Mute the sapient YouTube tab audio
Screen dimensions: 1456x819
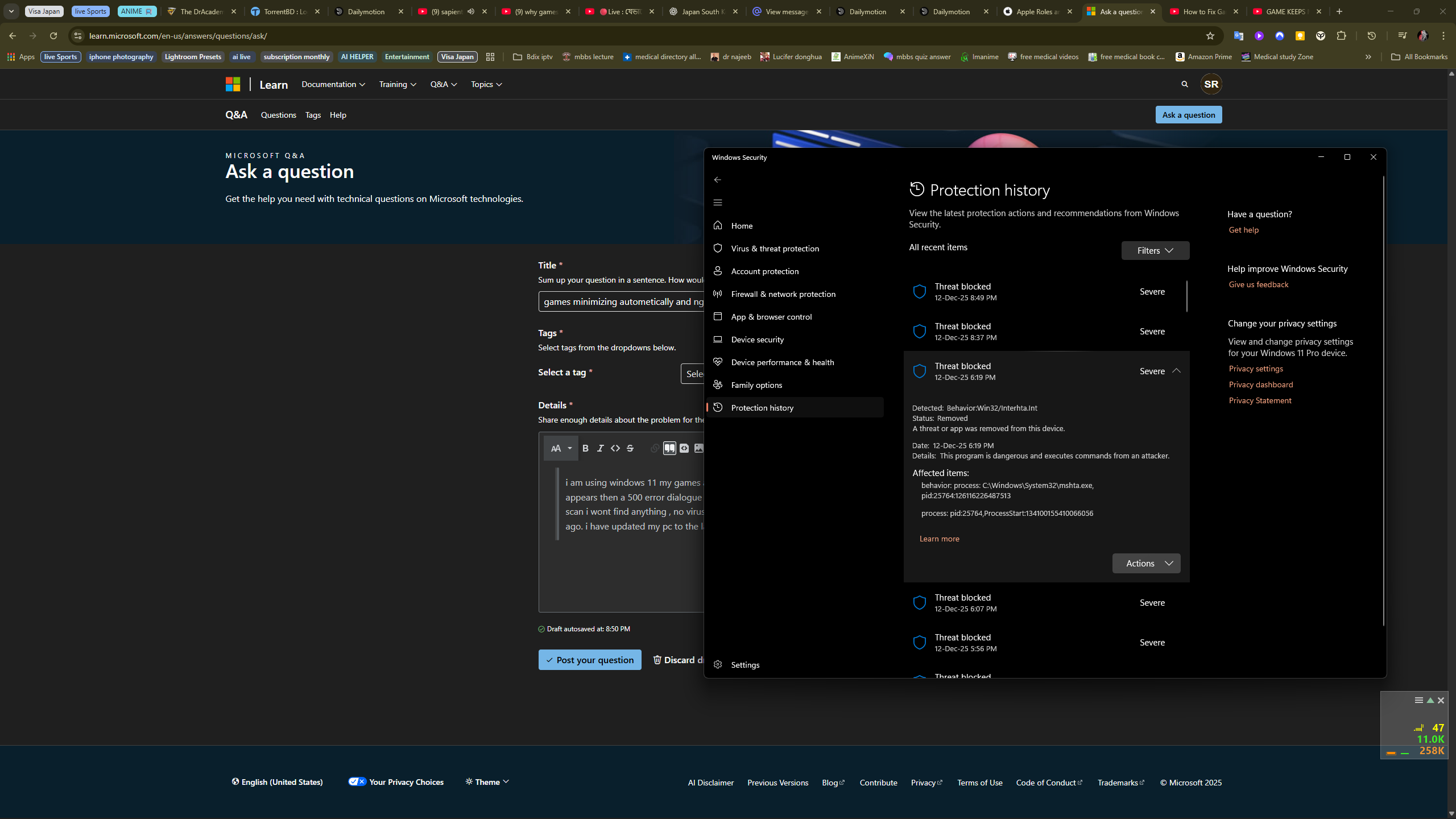(471, 11)
